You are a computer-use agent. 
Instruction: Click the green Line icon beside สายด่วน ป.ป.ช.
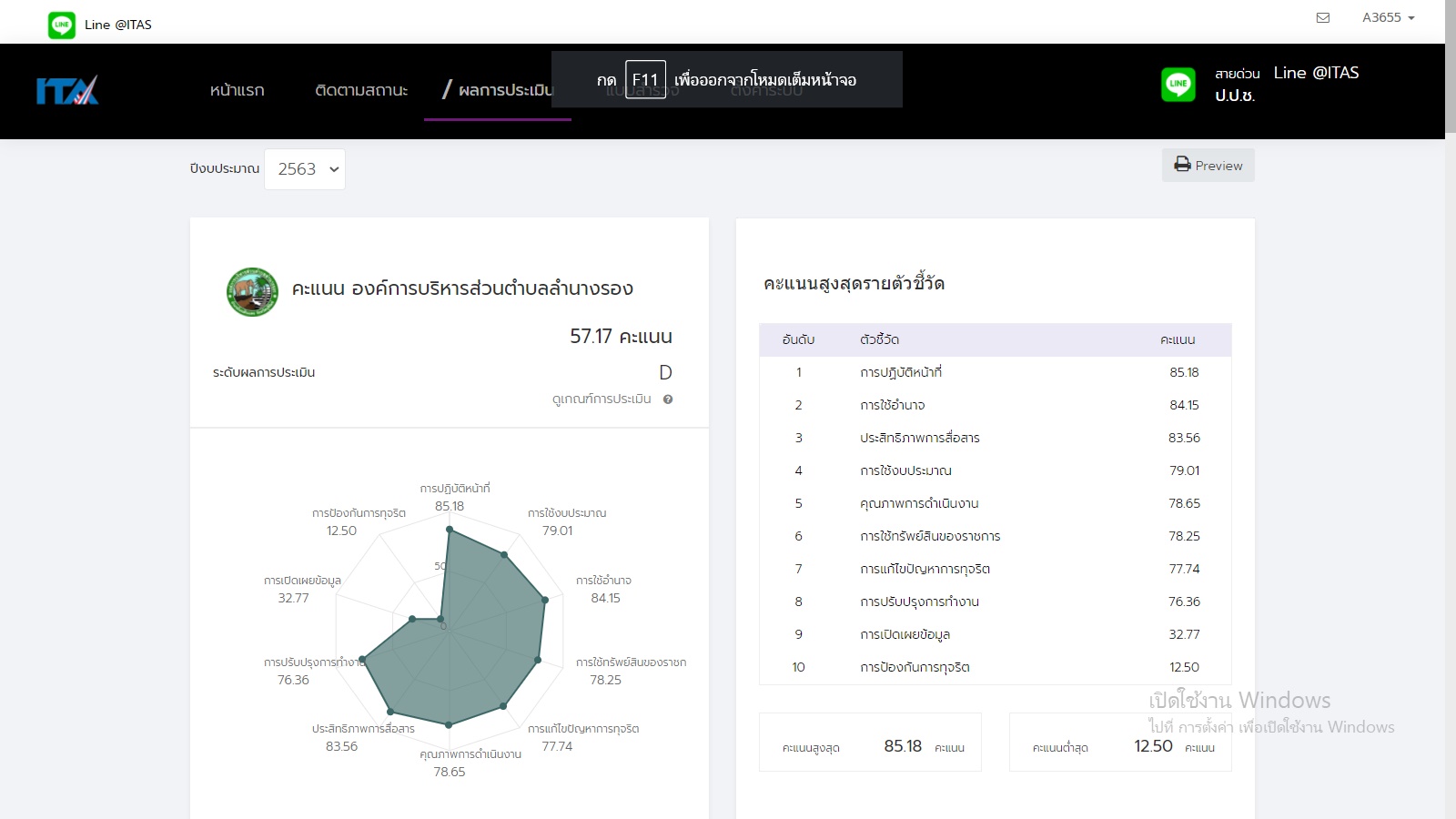pos(1178,85)
